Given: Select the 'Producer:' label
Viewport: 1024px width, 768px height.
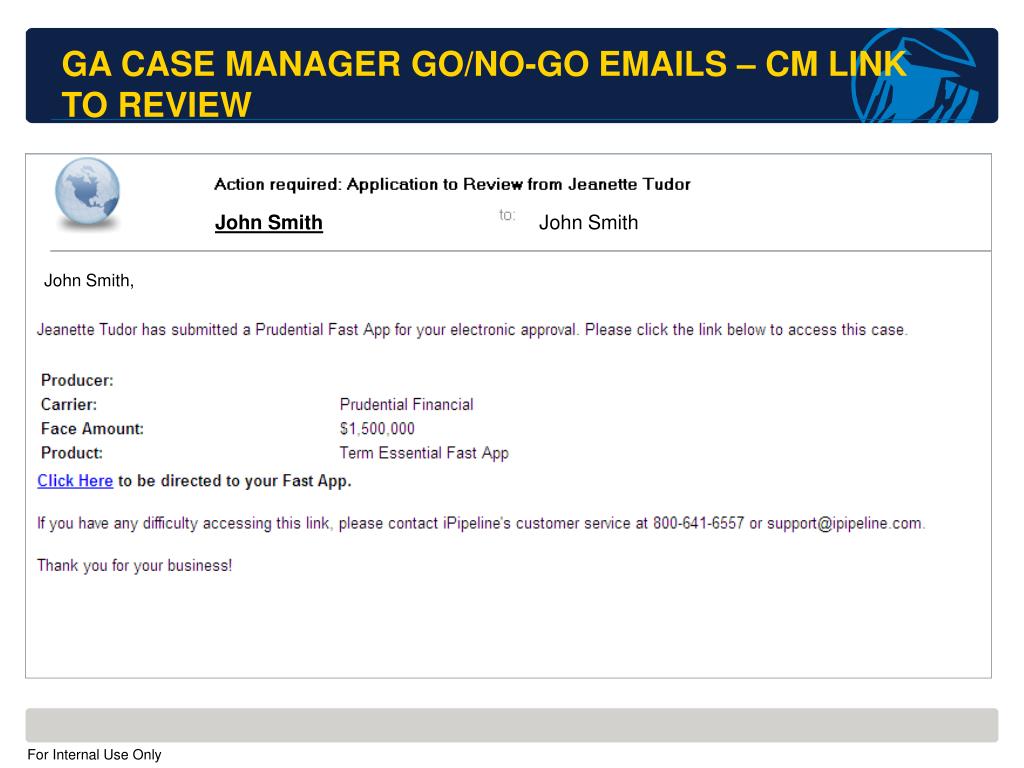Looking at the screenshot, I should click(77, 381).
